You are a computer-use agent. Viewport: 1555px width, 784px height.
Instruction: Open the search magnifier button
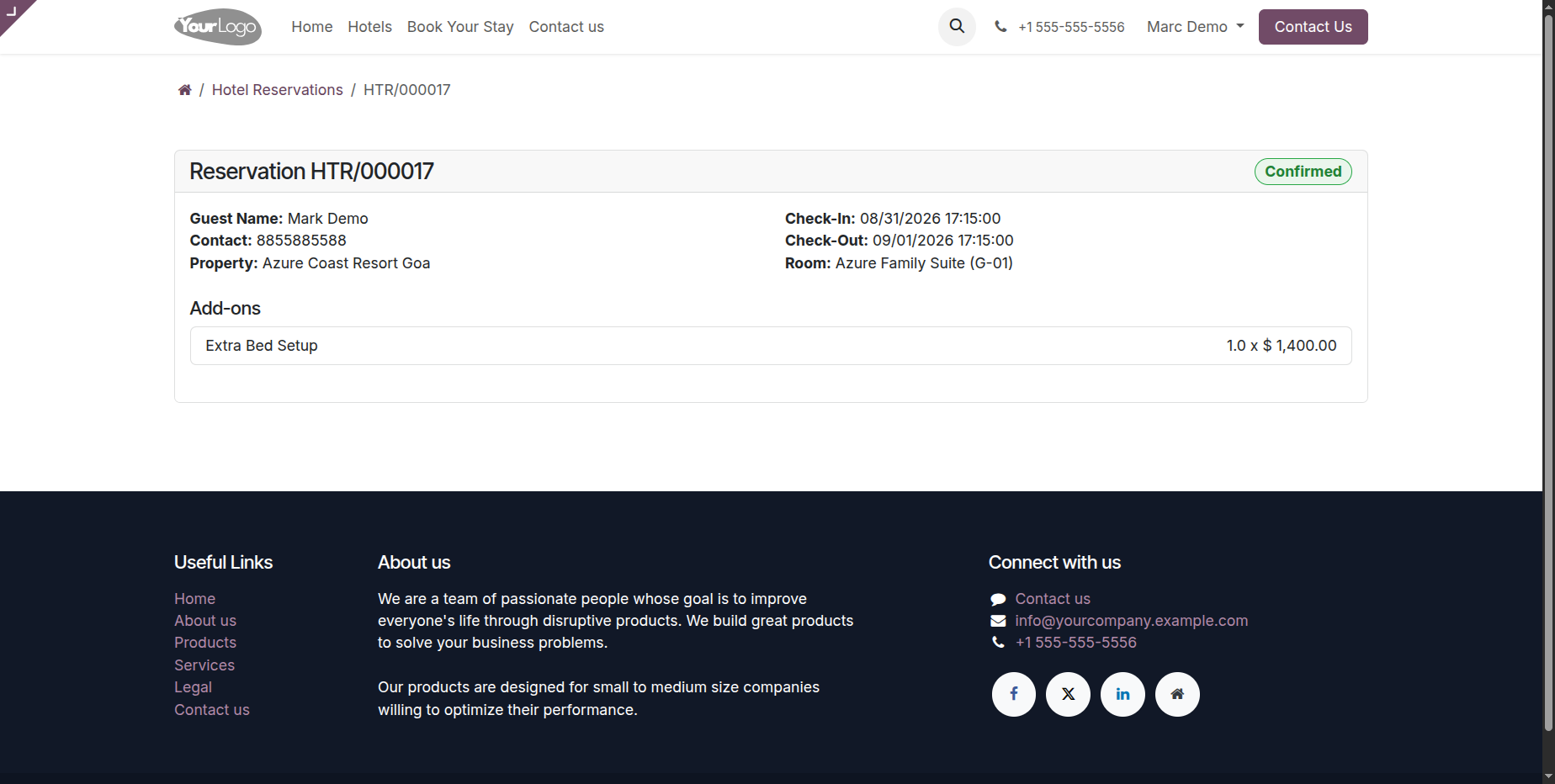click(957, 27)
